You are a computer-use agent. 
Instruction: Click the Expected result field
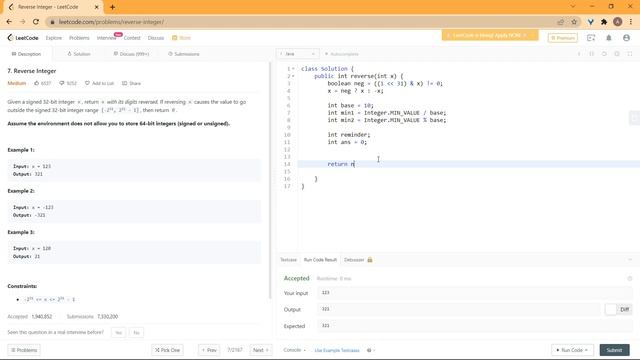(x=475, y=326)
